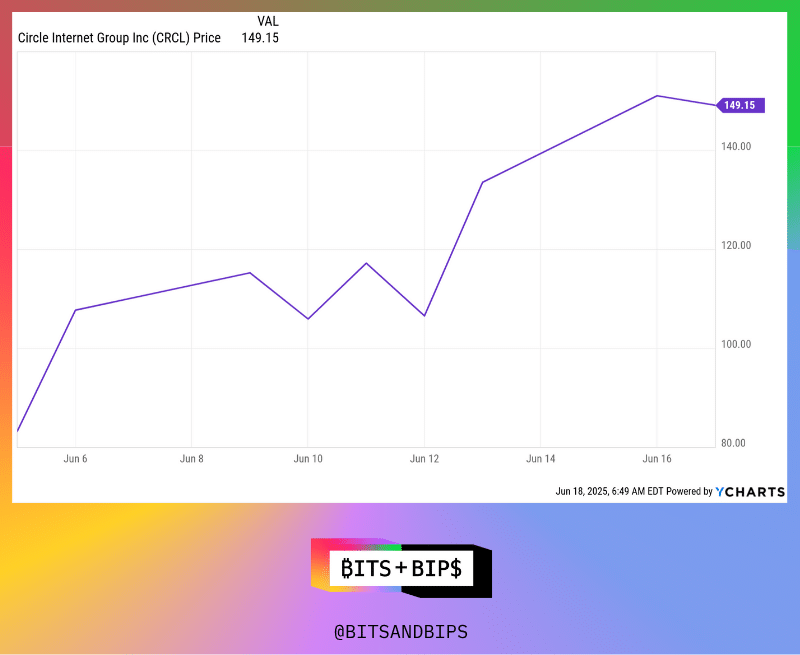Click the 80.00 y-axis label
Image resolution: width=800 pixels, height=655 pixels.
tap(733, 443)
